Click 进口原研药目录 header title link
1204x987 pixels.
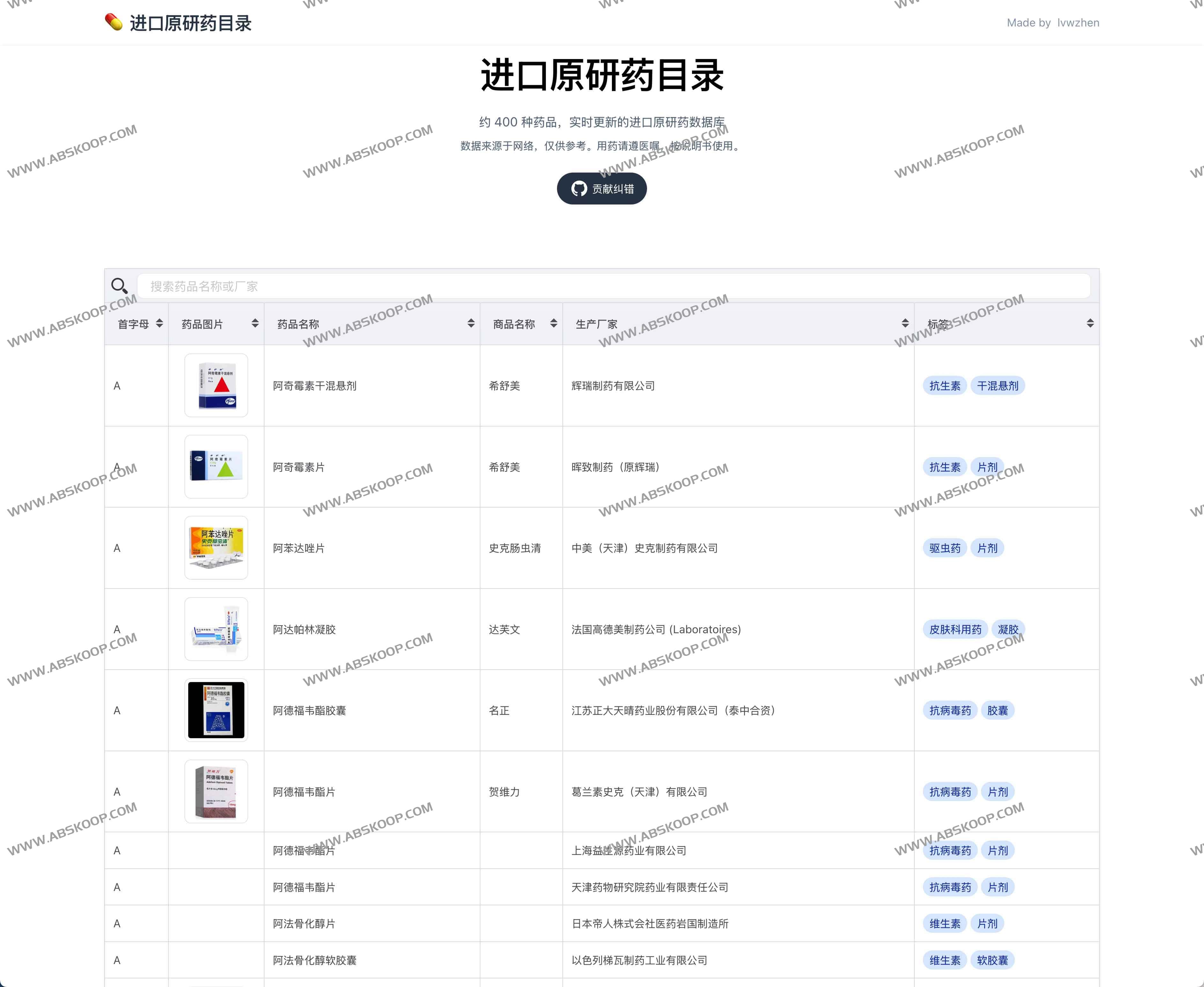coord(190,23)
